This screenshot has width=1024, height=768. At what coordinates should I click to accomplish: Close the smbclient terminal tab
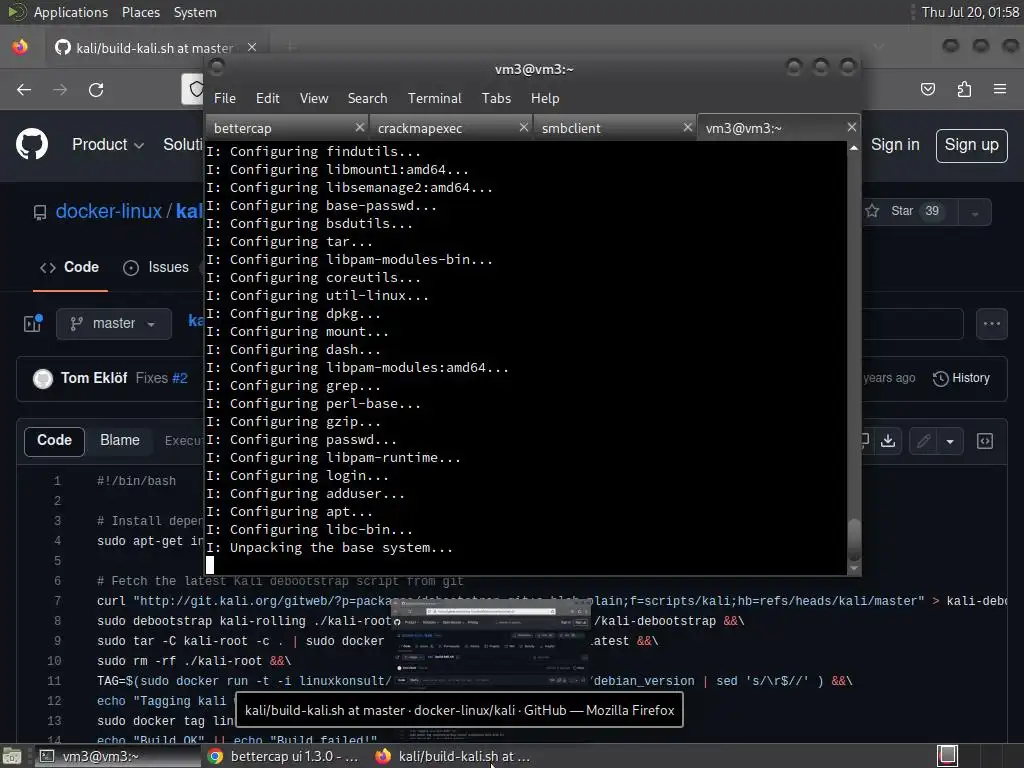point(688,127)
